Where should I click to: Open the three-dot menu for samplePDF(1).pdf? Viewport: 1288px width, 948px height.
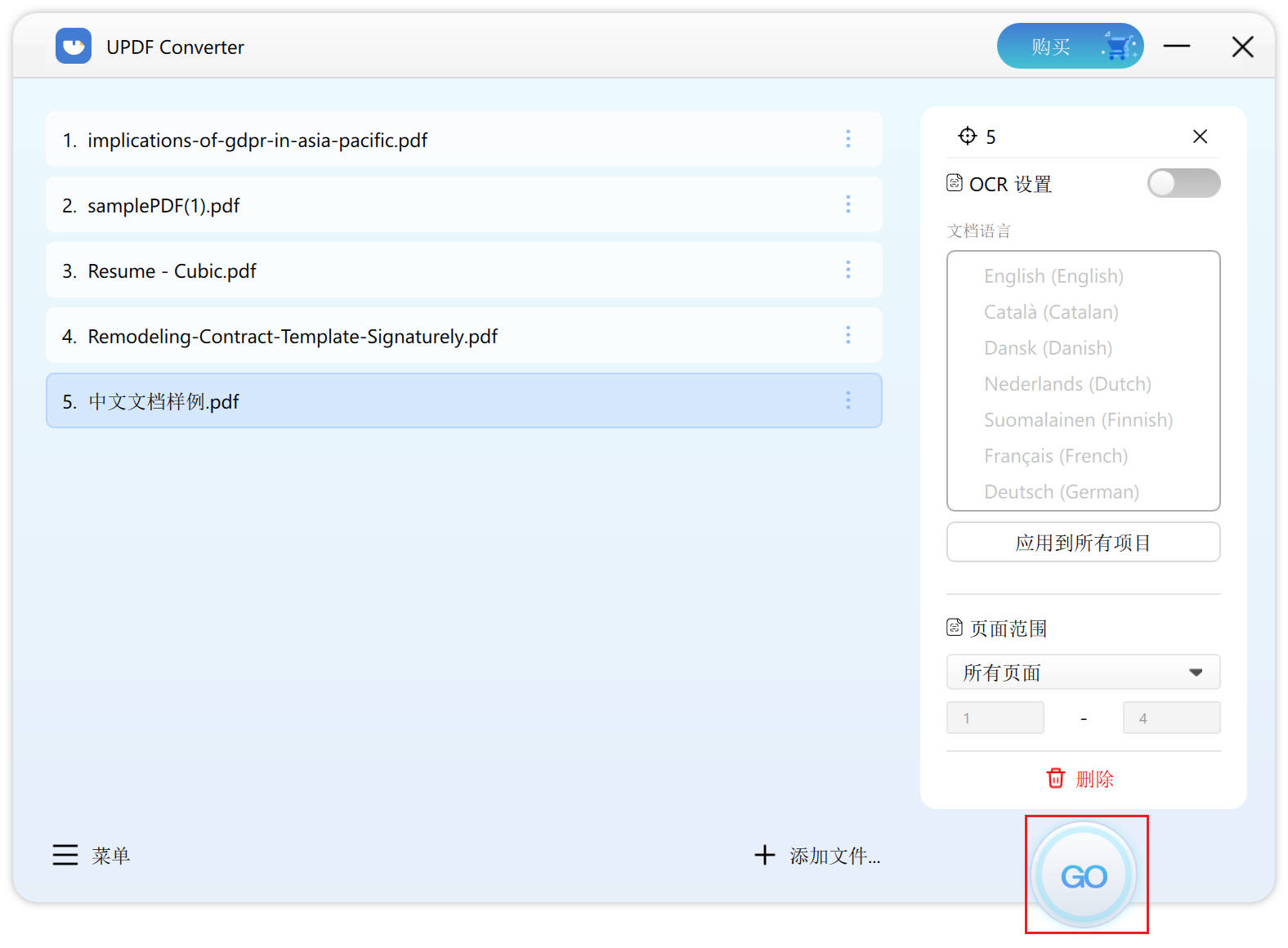[x=848, y=204]
